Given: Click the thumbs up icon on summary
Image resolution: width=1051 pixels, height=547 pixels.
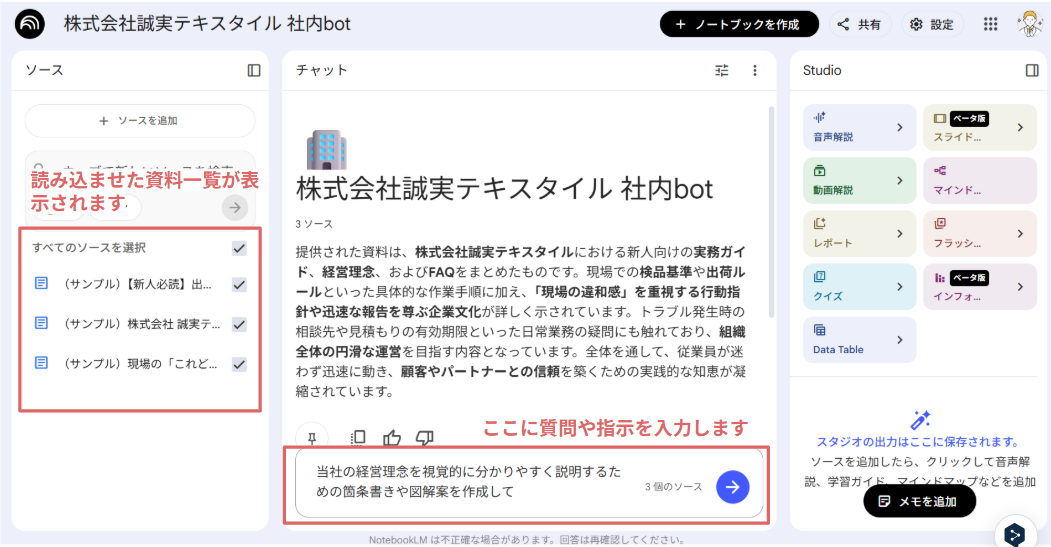Looking at the screenshot, I should 392,437.
